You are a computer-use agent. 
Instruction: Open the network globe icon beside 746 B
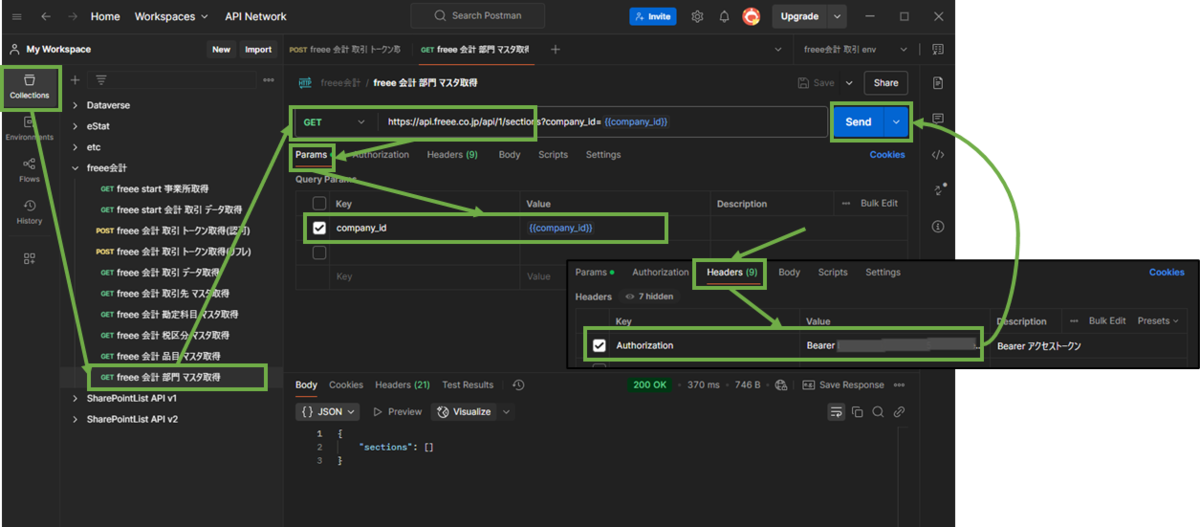pyautogui.click(x=781, y=385)
